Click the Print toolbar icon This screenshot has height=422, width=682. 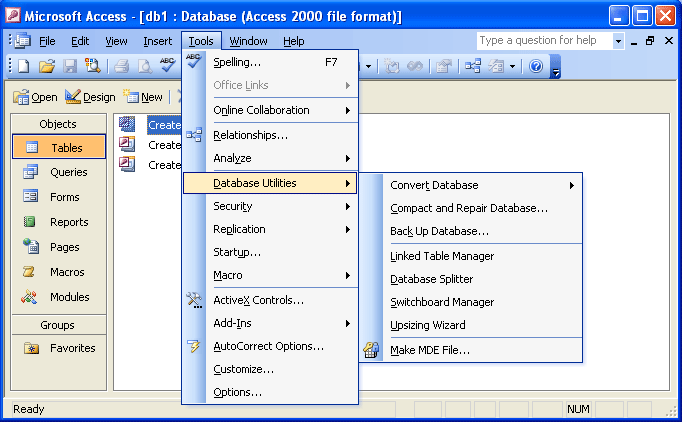[x=121, y=66]
